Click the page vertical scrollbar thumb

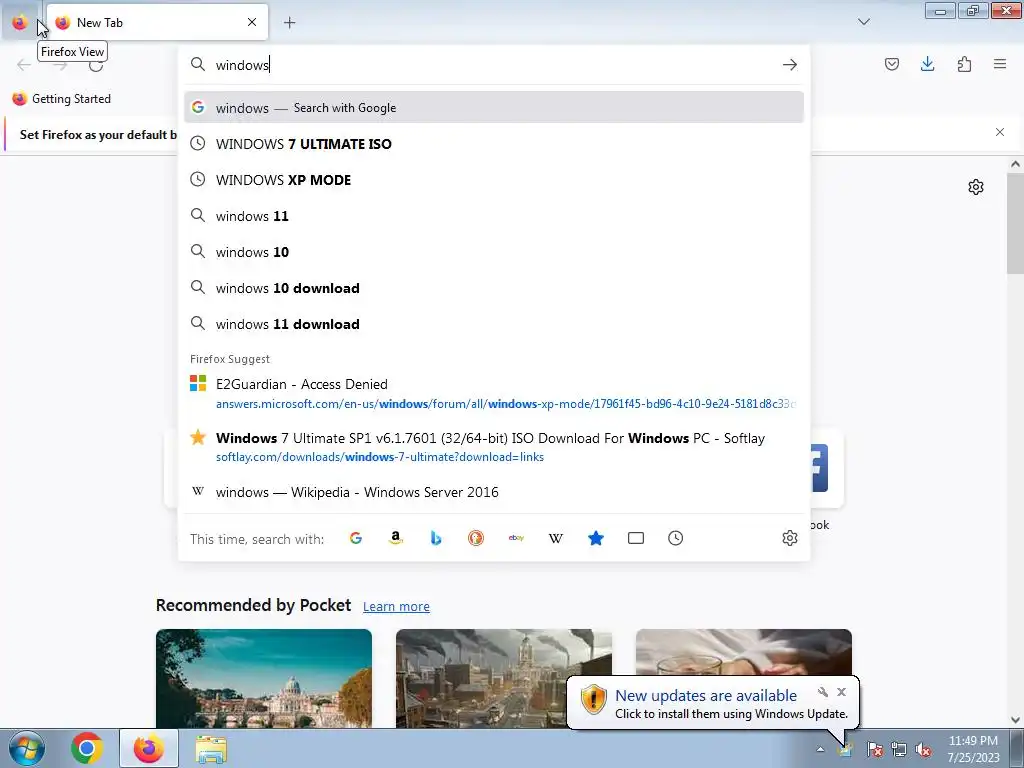1015,223
